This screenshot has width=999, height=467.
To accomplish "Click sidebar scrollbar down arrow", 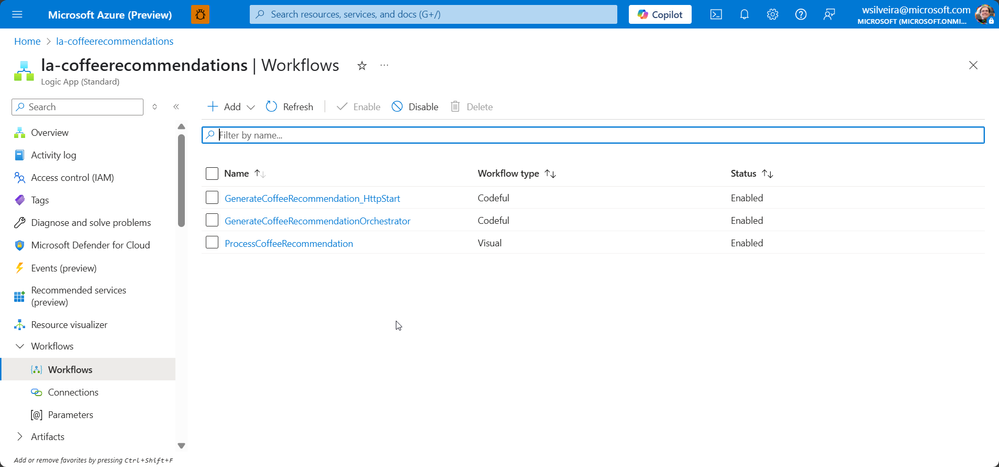I will (x=181, y=446).
